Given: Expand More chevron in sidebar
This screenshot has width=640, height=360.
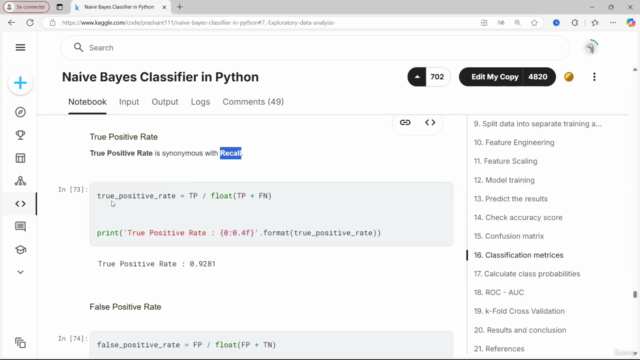Looking at the screenshot, I should pyautogui.click(x=20, y=272).
